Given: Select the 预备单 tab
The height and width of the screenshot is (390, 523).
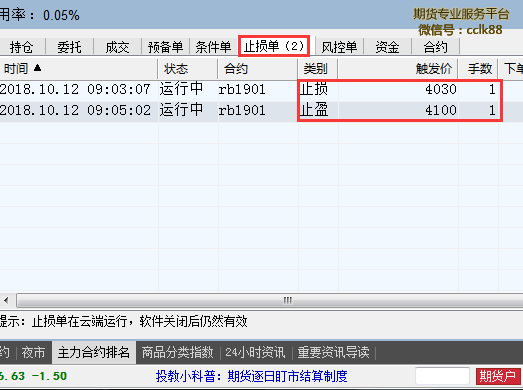Looking at the screenshot, I should coord(165,47).
